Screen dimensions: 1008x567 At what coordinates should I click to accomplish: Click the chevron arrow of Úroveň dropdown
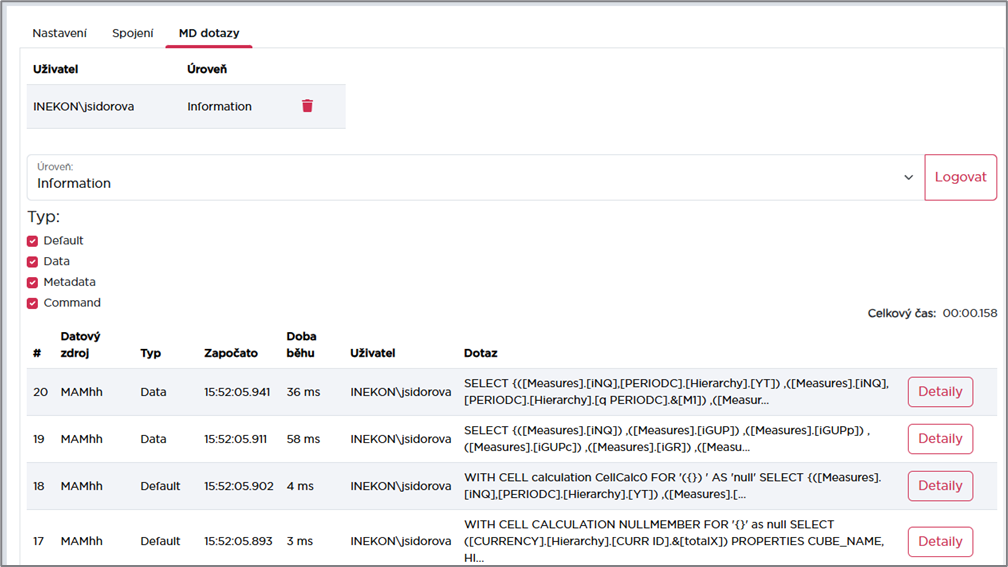coord(908,177)
